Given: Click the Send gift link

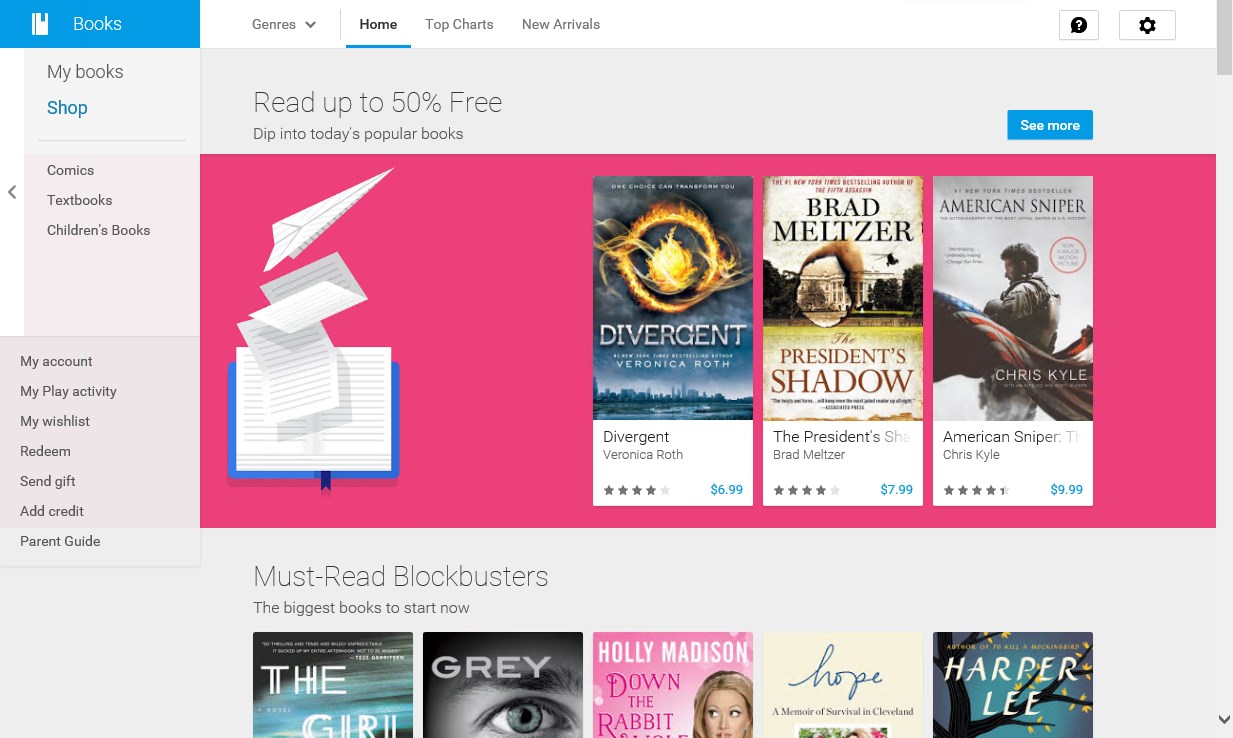Looking at the screenshot, I should 48,481.
